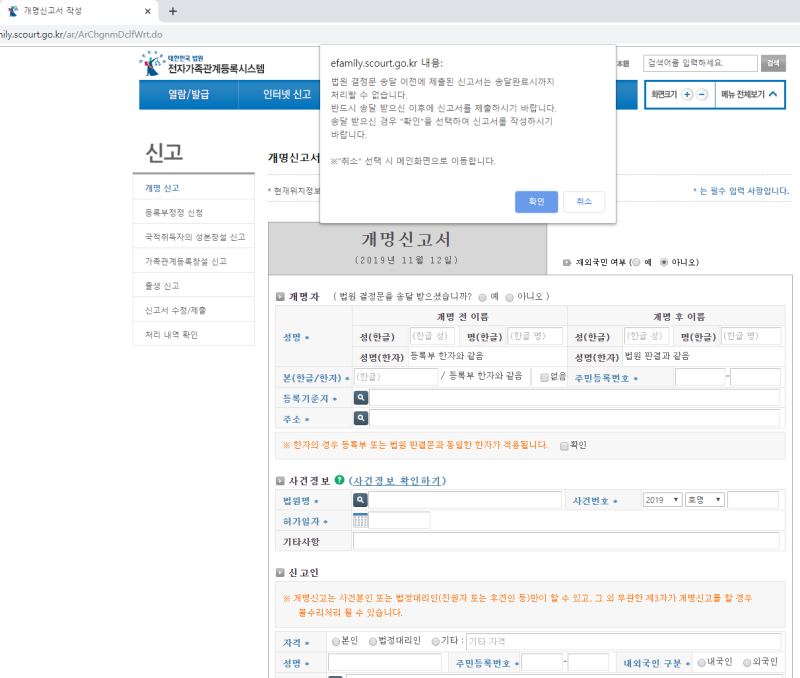Select 예 for 법원 결정문 송달

coord(482,297)
